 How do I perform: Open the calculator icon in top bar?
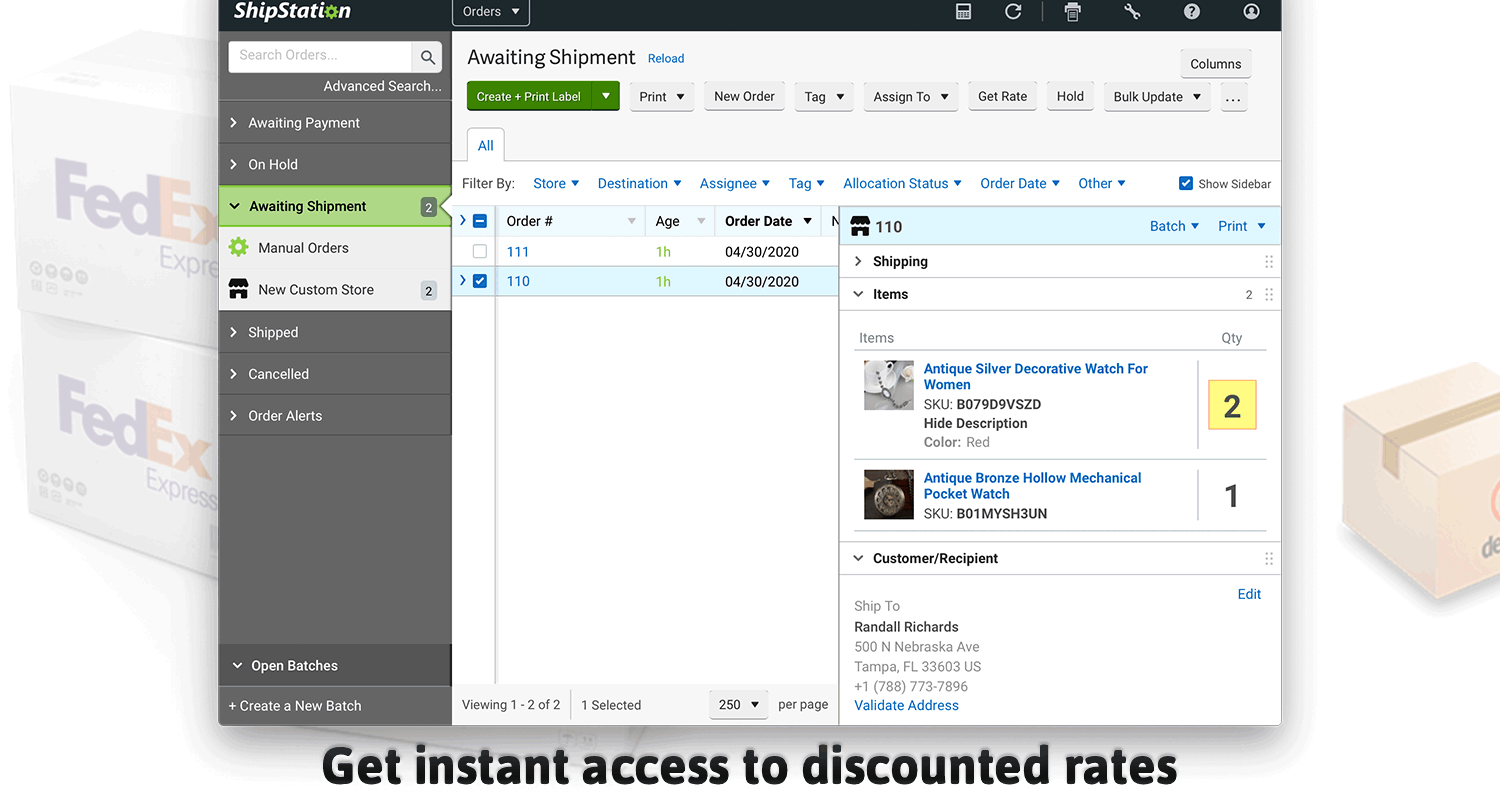click(x=964, y=12)
